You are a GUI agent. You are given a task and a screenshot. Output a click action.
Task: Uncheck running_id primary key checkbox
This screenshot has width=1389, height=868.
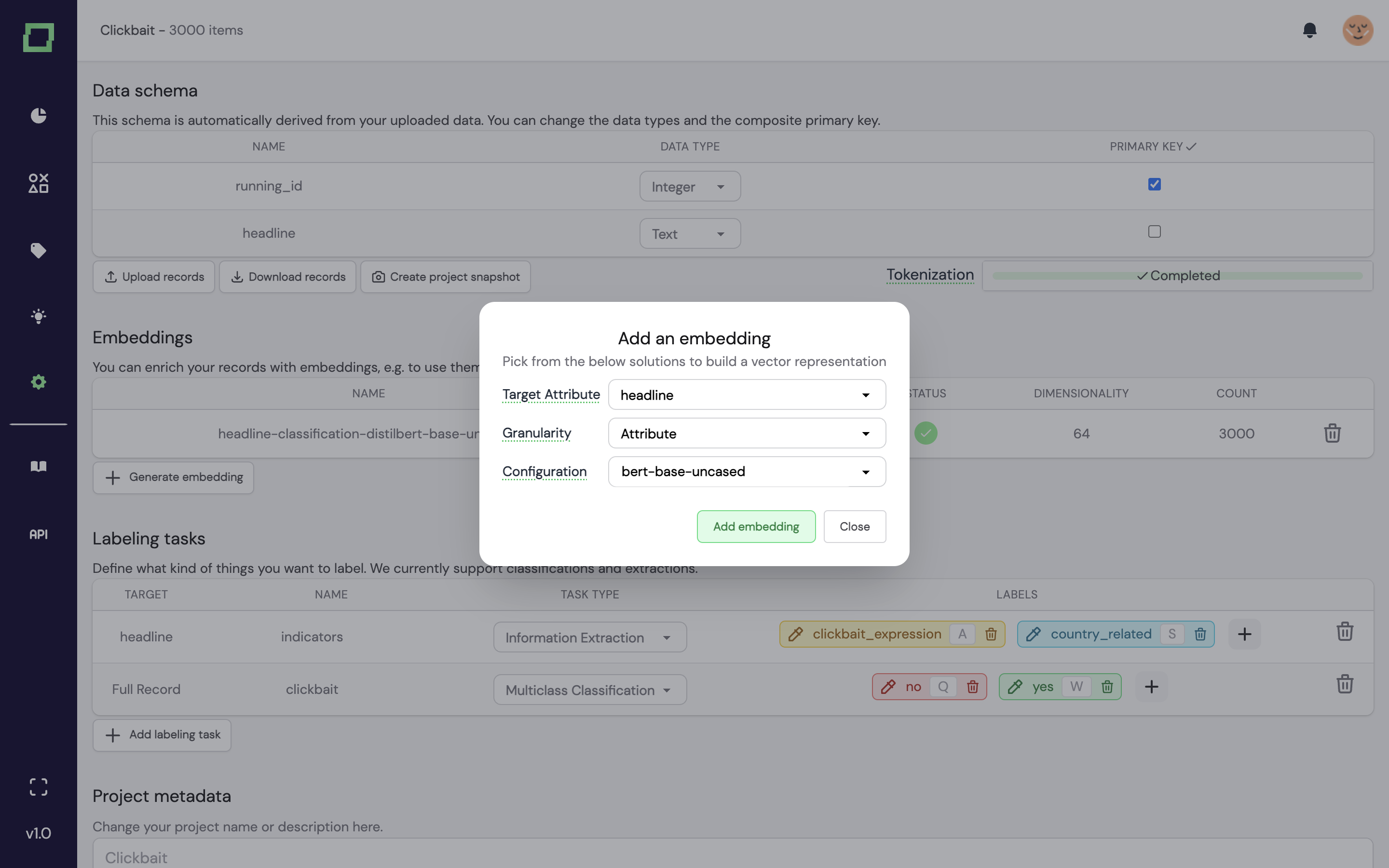(1154, 184)
